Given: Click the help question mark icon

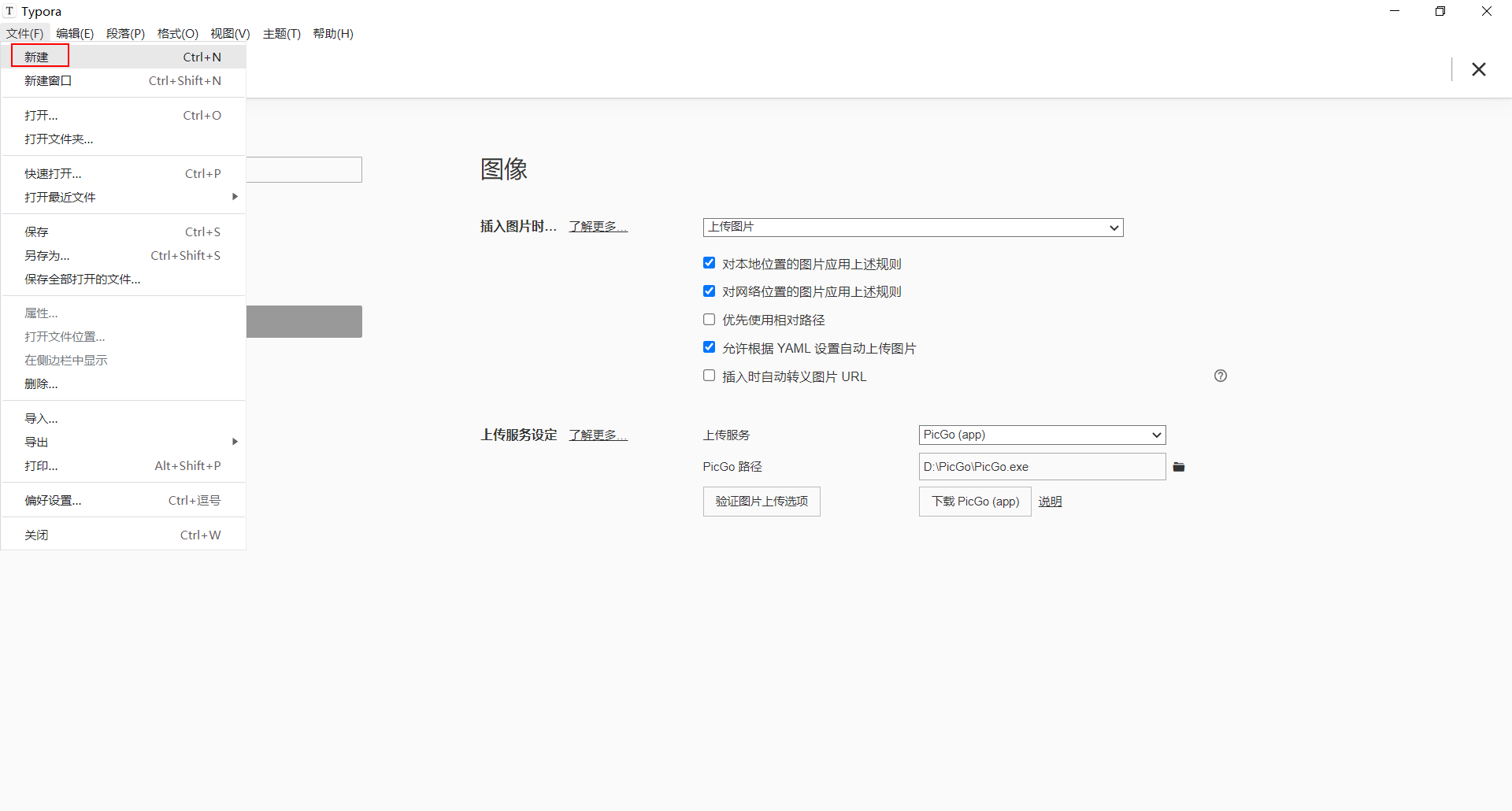Looking at the screenshot, I should 1220,376.
